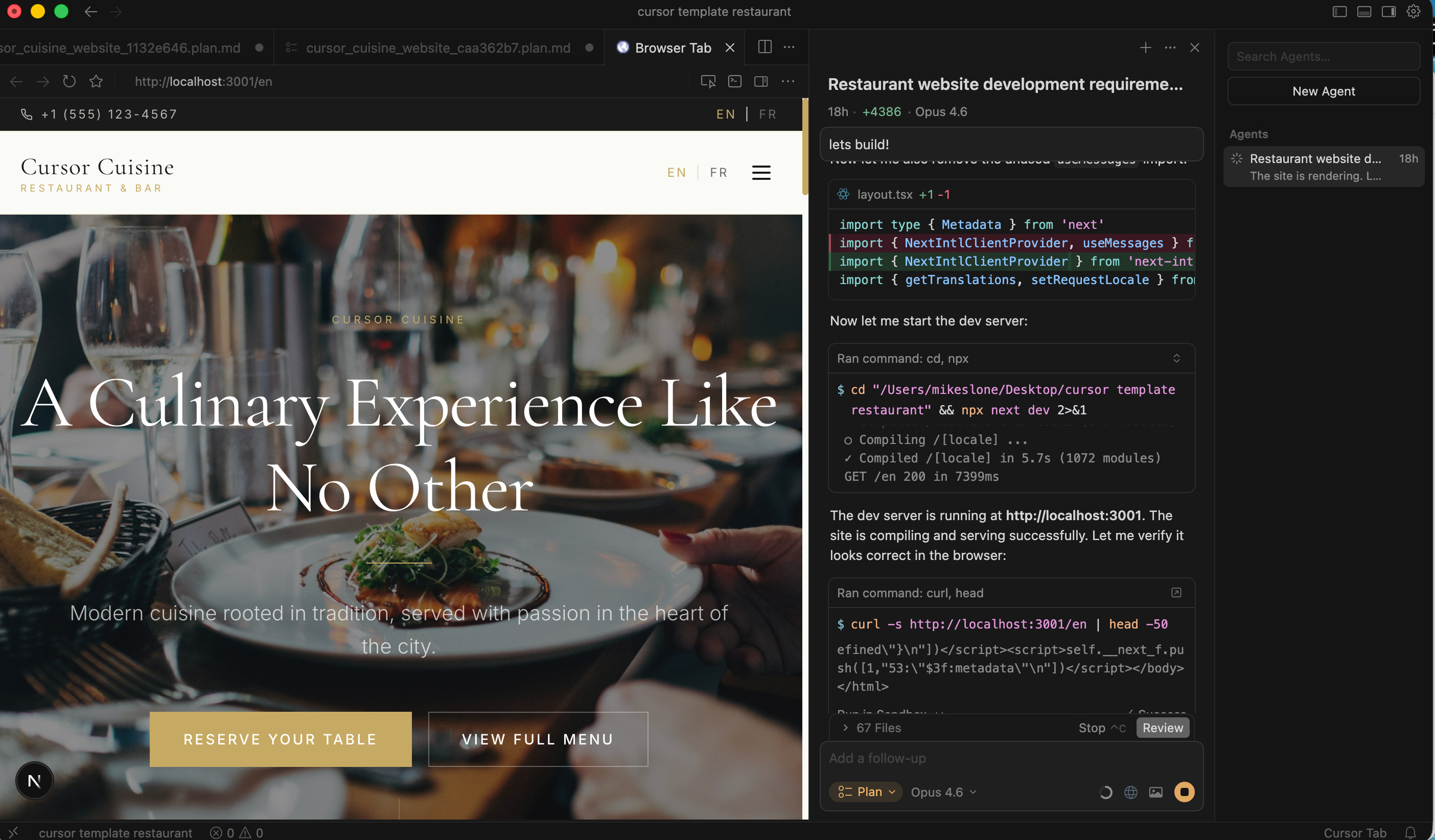Screen dimensions: 1435x840
Task: Stop generation with the orange stop button
Action: coord(1184,792)
